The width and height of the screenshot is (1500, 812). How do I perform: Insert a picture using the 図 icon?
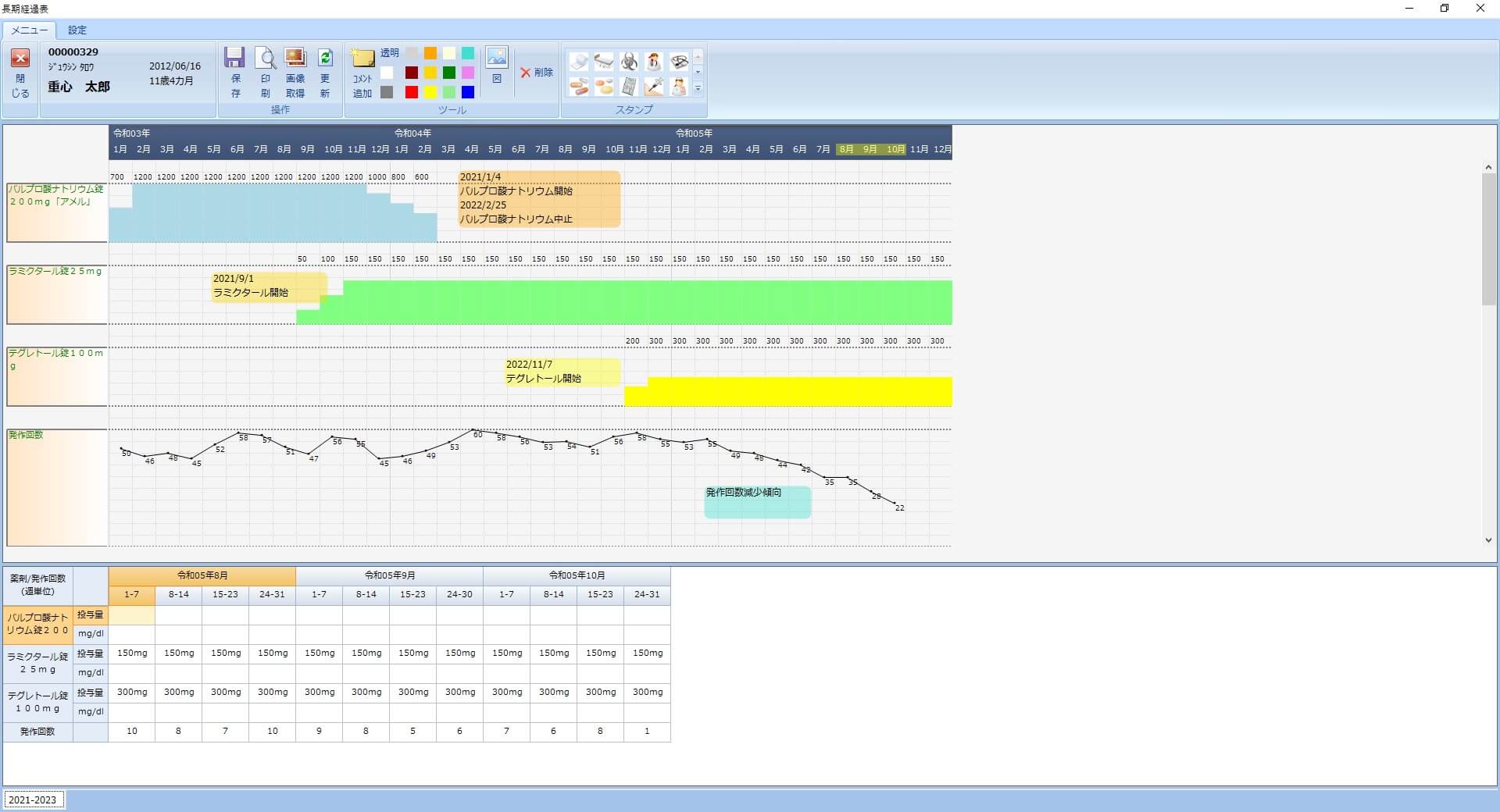[x=496, y=58]
